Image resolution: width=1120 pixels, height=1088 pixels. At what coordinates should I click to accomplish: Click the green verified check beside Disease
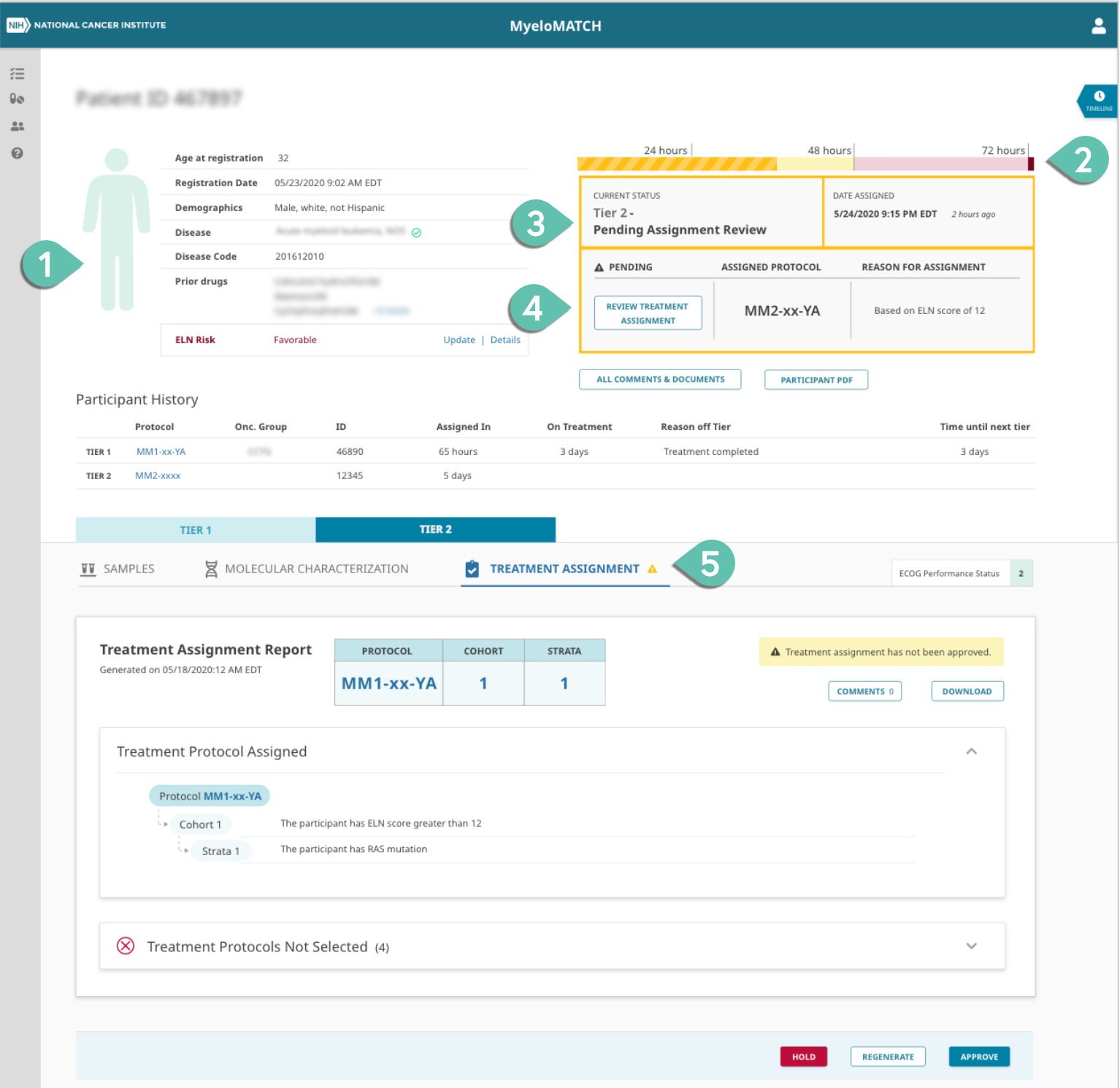click(x=416, y=233)
